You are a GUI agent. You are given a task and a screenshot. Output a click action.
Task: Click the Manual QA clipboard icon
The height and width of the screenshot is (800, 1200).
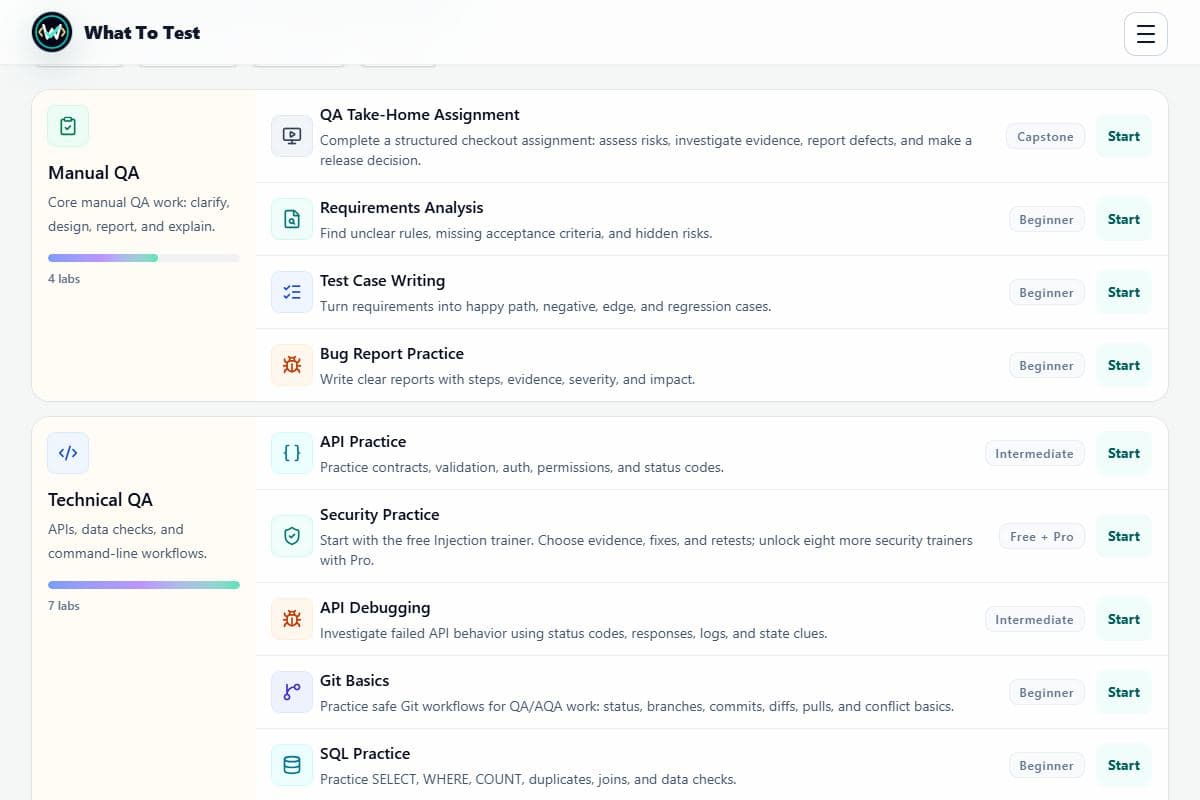tap(68, 126)
